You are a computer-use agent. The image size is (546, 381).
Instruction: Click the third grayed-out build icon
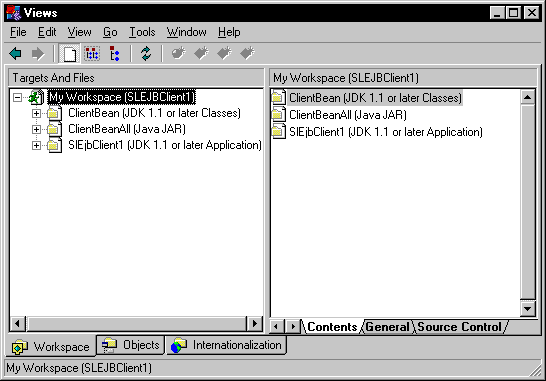coord(224,53)
